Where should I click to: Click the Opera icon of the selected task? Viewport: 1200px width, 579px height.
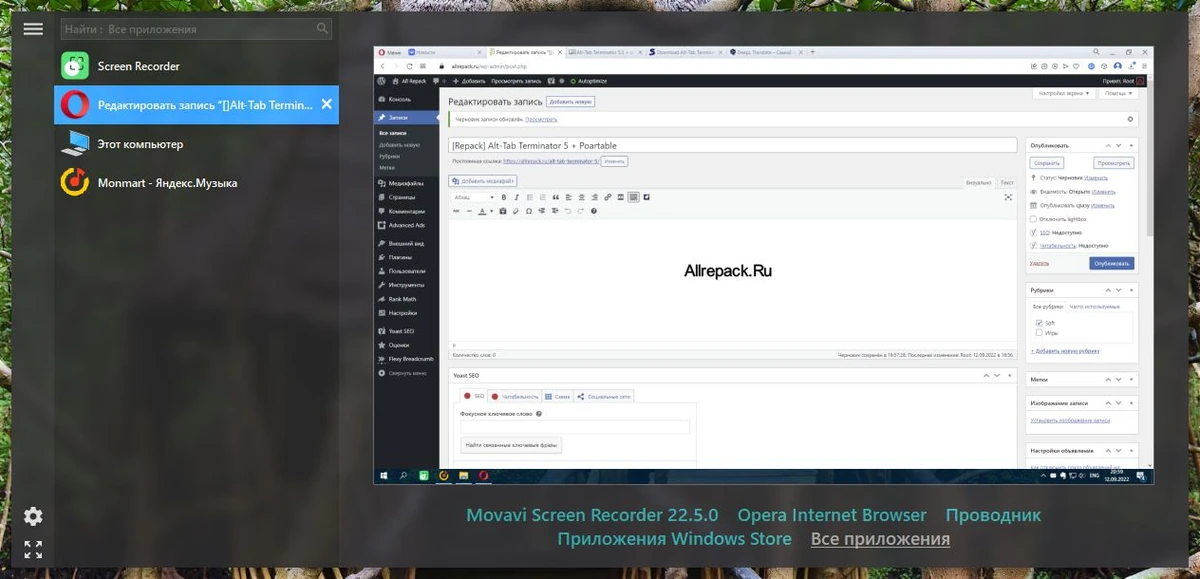75,105
